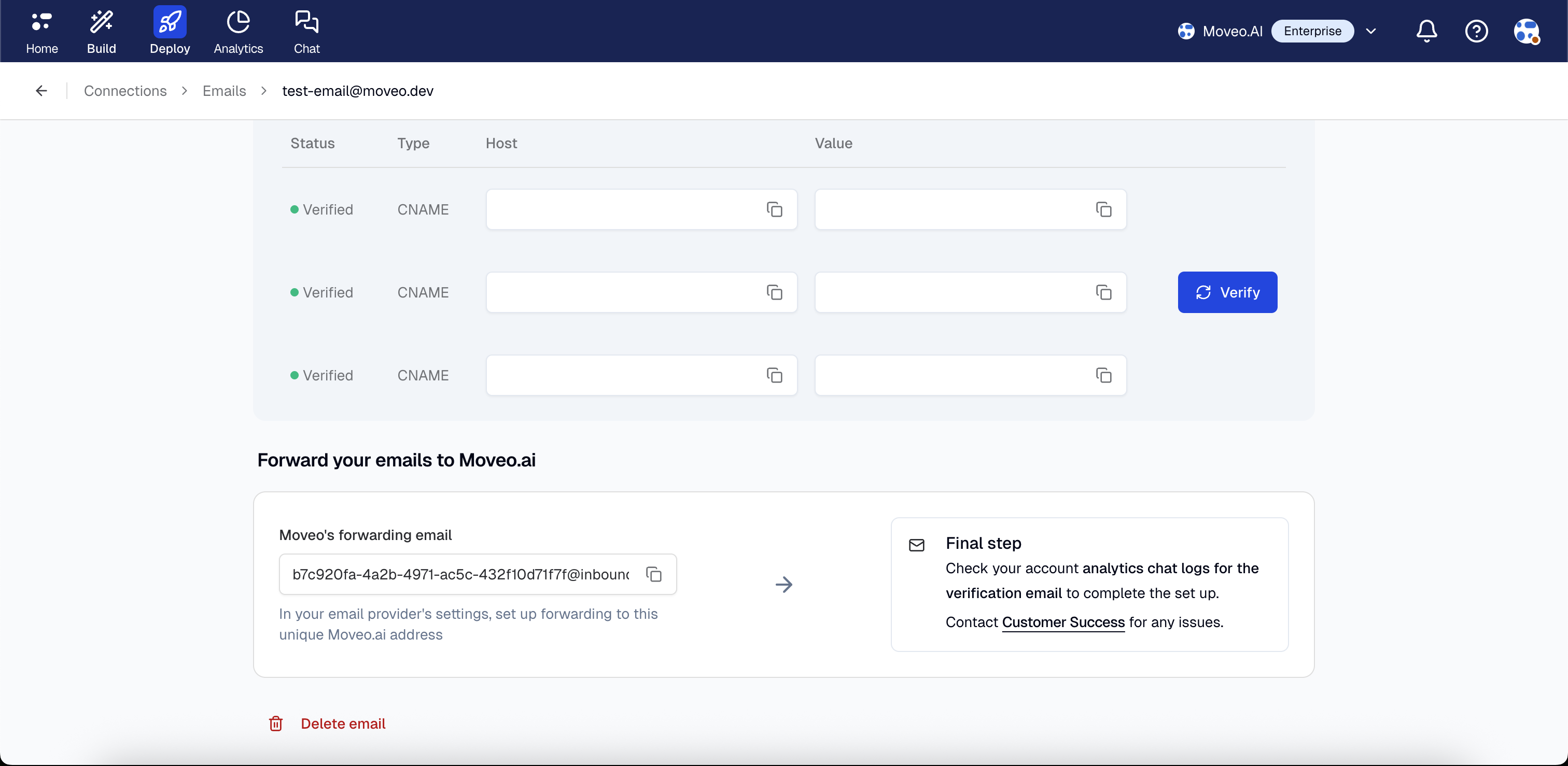The image size is (1568, 766).
Task: Go to the Emails breadcrumb
Action: (223, 91)
